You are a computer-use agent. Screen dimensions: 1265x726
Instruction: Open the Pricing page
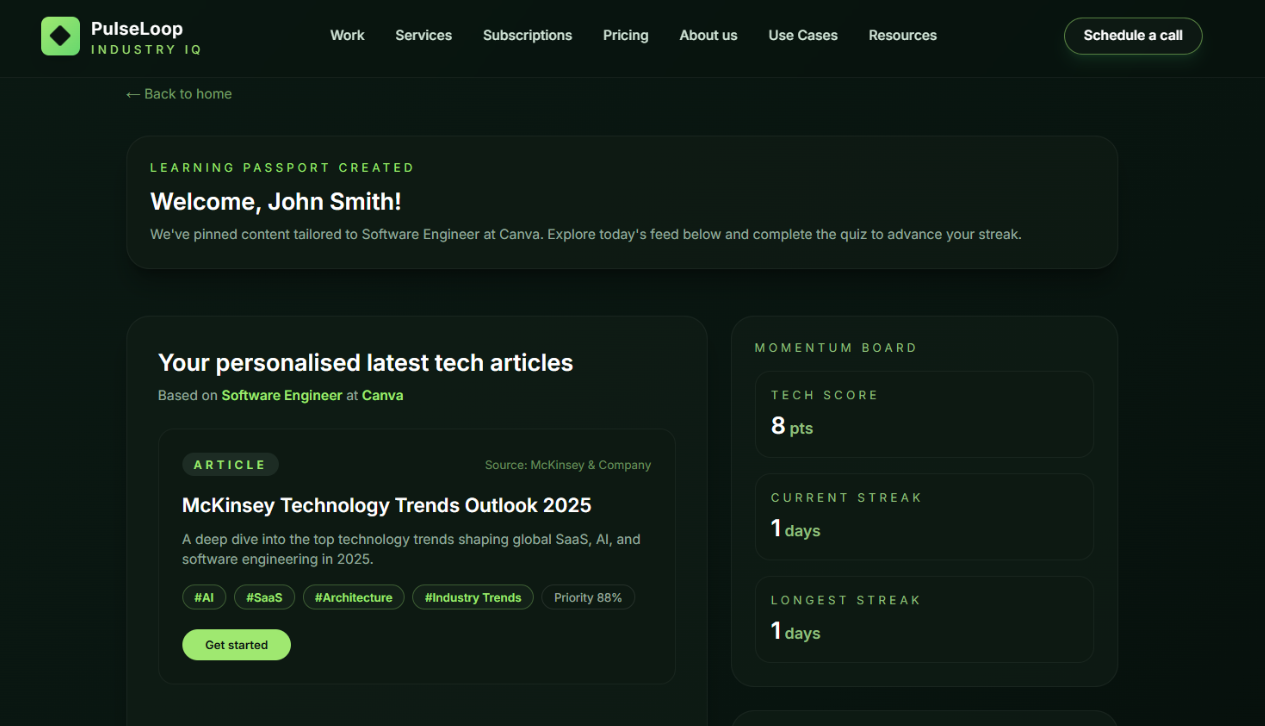tap(625, 35)
